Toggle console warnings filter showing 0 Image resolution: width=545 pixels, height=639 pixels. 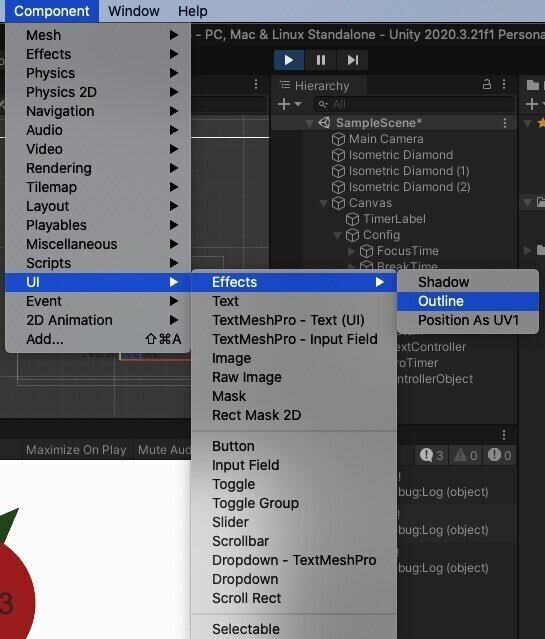tap(466, 455)
